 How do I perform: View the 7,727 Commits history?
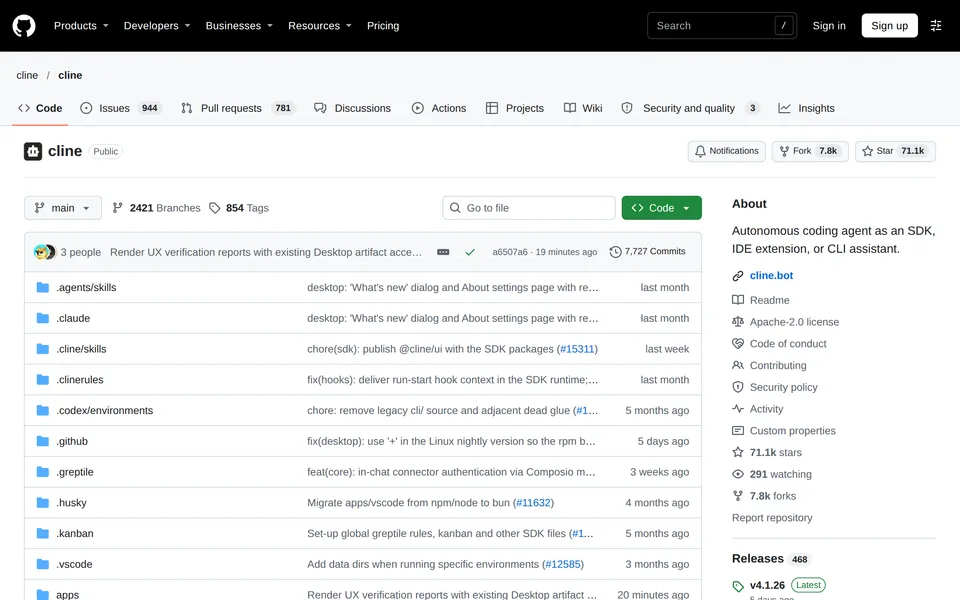(648, 252)
